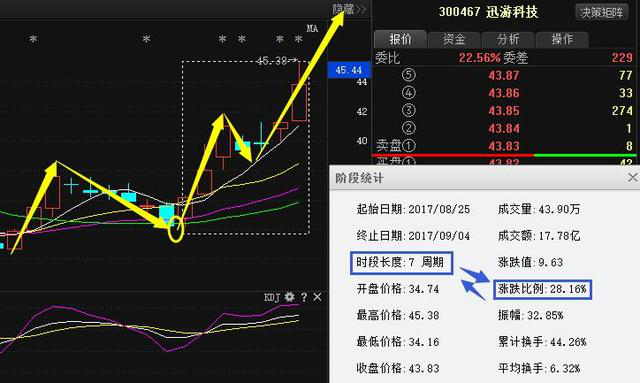This screenshot has width=640, height=383.
Task: Click the 时段长度 7 周期 field
Action: click(x=401, y=263)
